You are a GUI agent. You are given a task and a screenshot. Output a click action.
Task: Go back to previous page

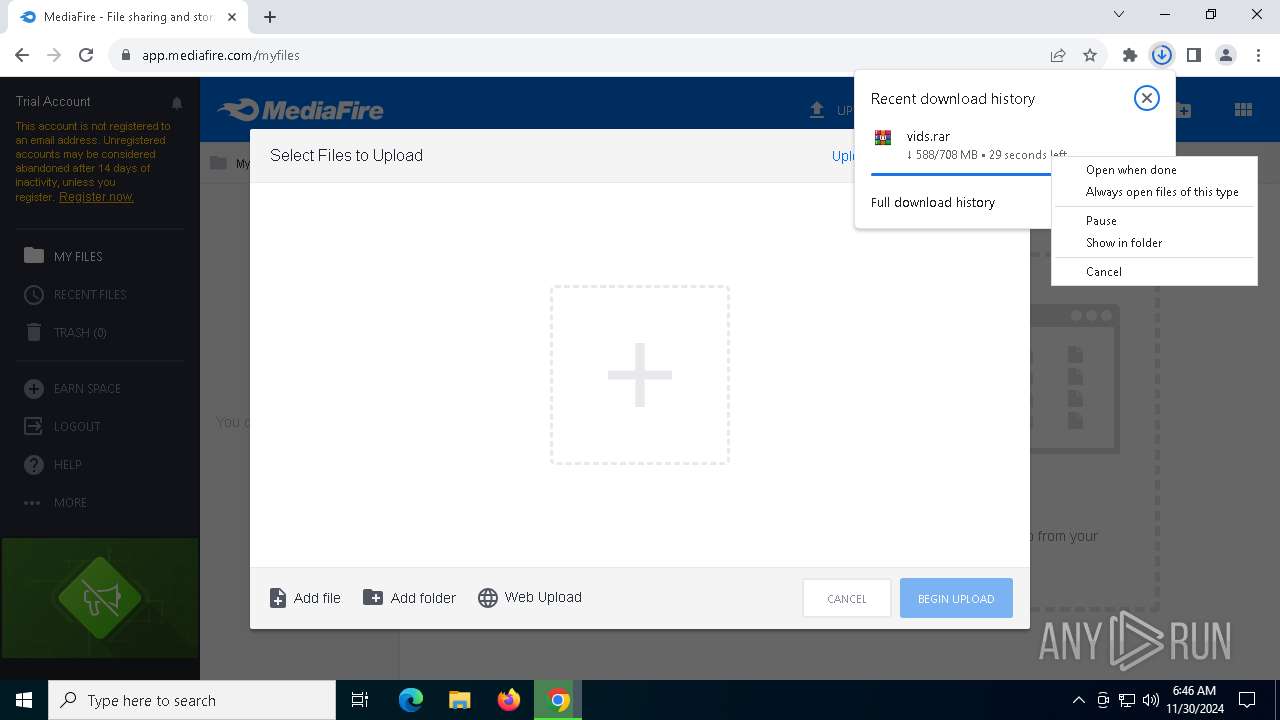tap(22, 56)
